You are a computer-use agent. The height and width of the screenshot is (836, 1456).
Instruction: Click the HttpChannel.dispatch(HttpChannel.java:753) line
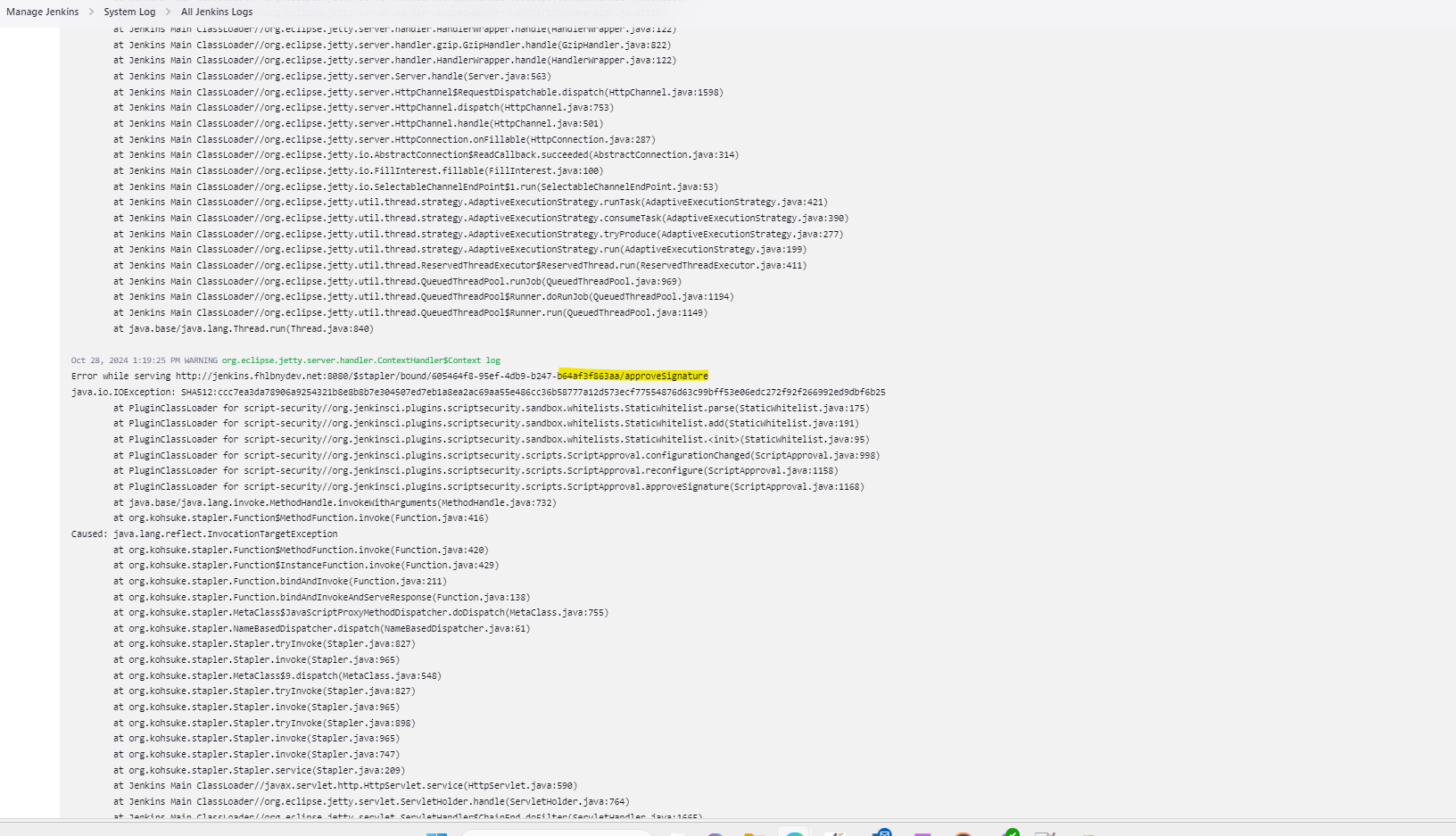363,107
